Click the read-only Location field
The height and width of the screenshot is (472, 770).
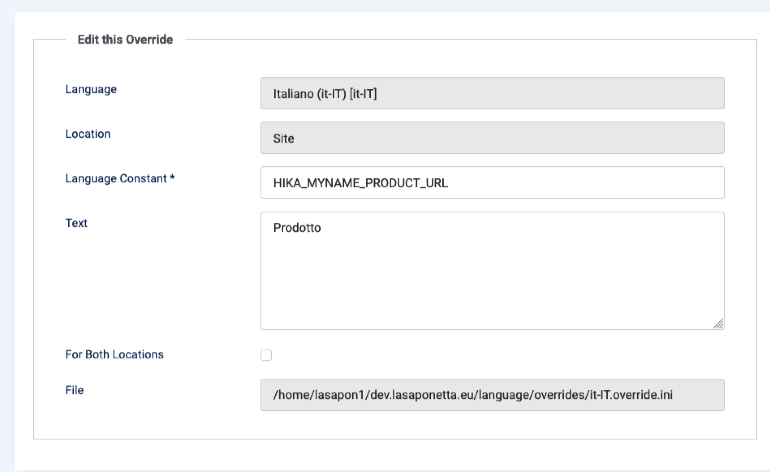[492, 138]
